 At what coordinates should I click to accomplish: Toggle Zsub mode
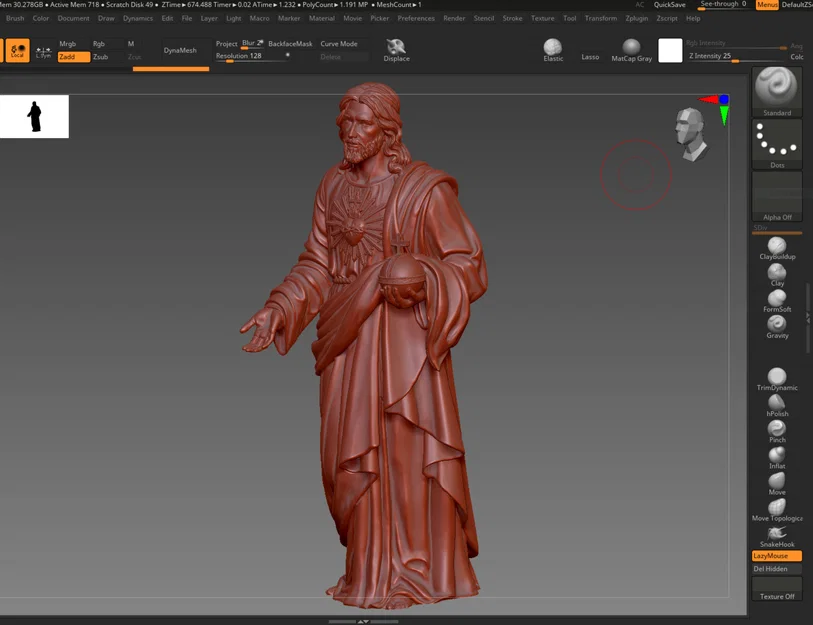pos(101,57)
